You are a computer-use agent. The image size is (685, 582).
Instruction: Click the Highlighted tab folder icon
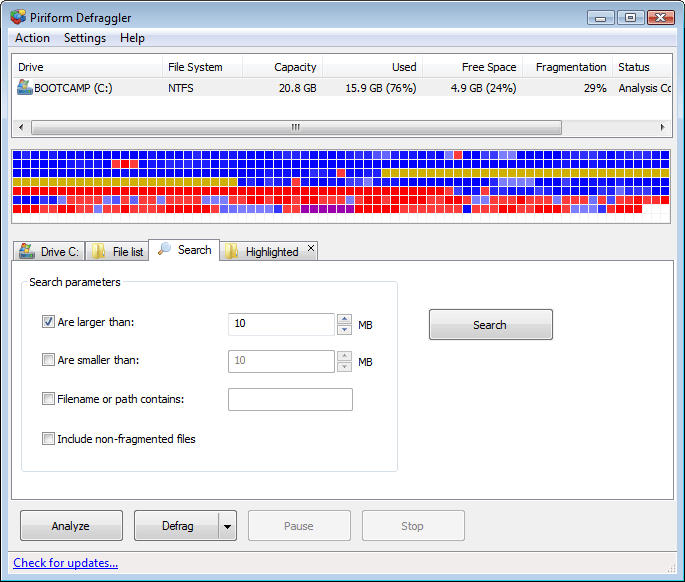pyautogui.click(x=232, y=251)
